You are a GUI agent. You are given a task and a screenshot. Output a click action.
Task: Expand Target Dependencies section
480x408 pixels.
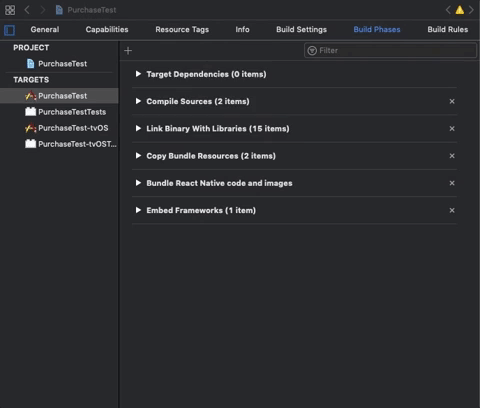point(138,74)
